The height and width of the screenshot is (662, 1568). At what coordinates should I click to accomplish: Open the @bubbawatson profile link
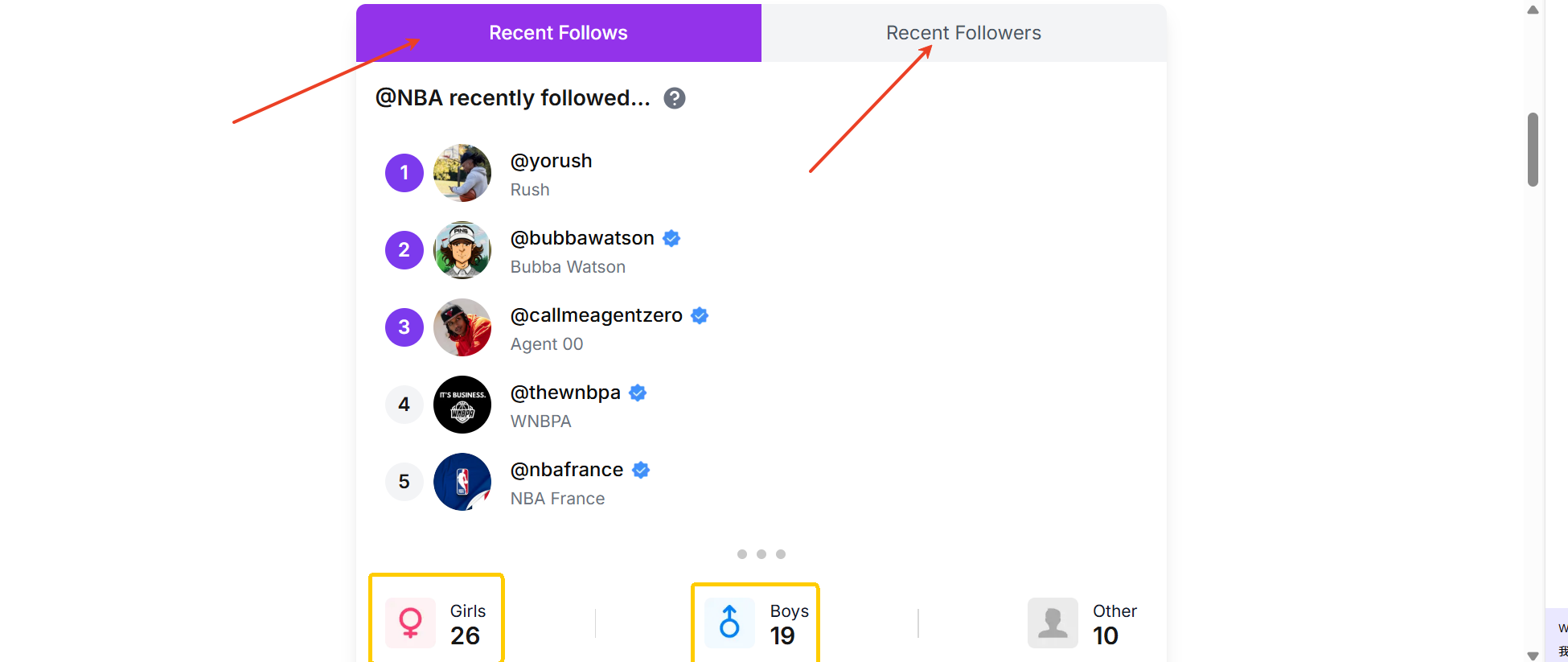[x=582, y=238]
